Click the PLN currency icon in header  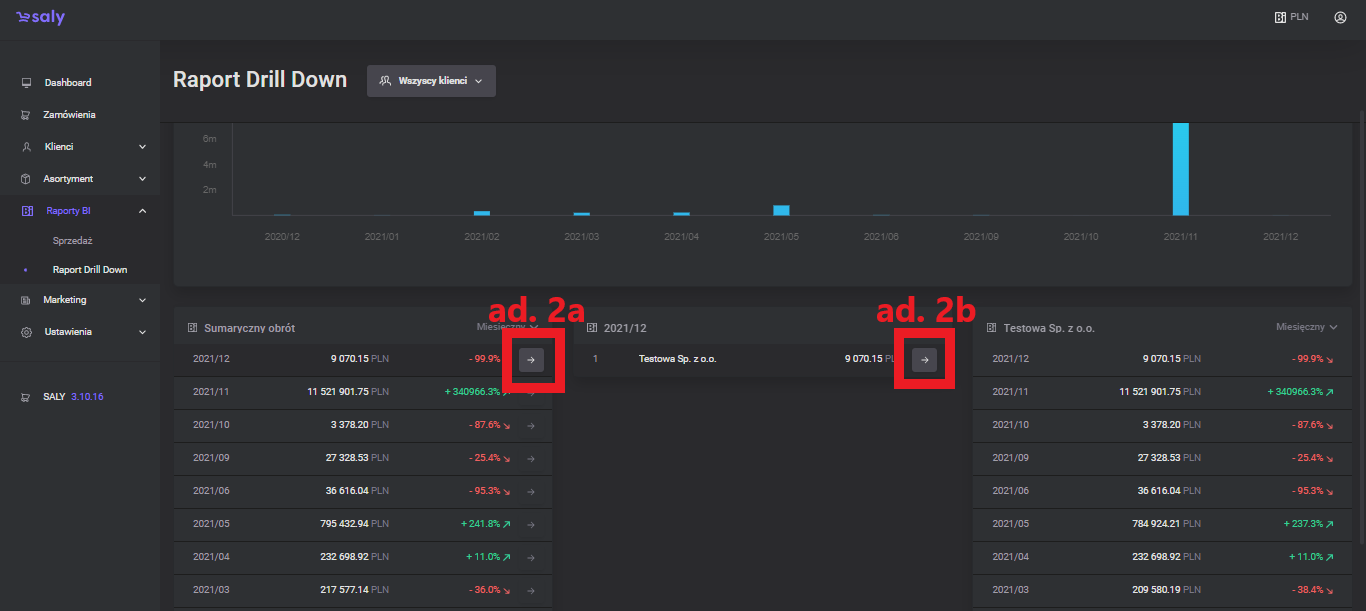pos(1279,17)
